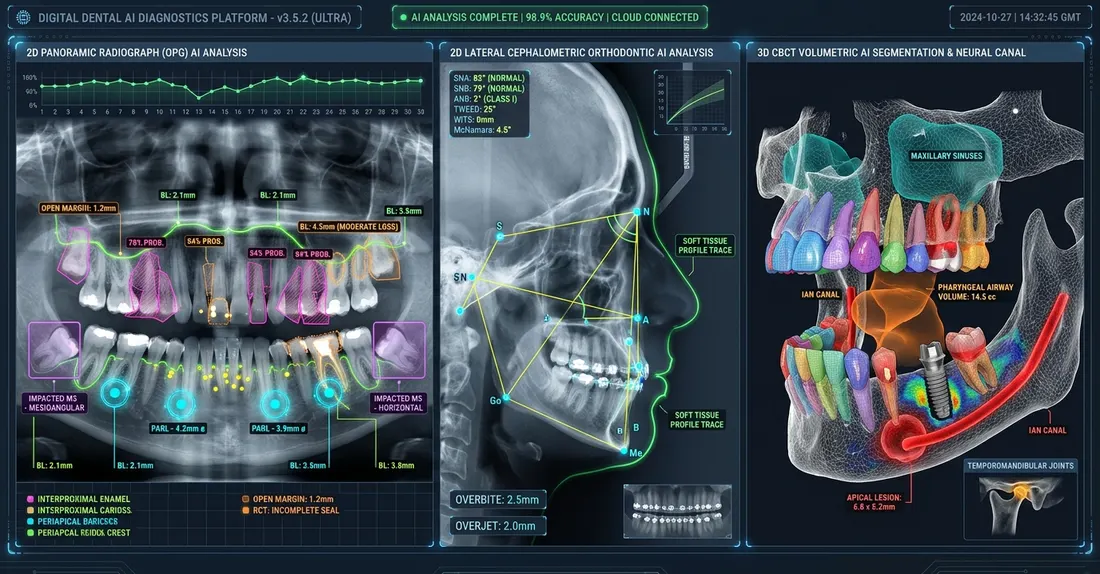Select the PABL - 3.9mm measurement label
The image size is (1100, 574).
point(279,428)
